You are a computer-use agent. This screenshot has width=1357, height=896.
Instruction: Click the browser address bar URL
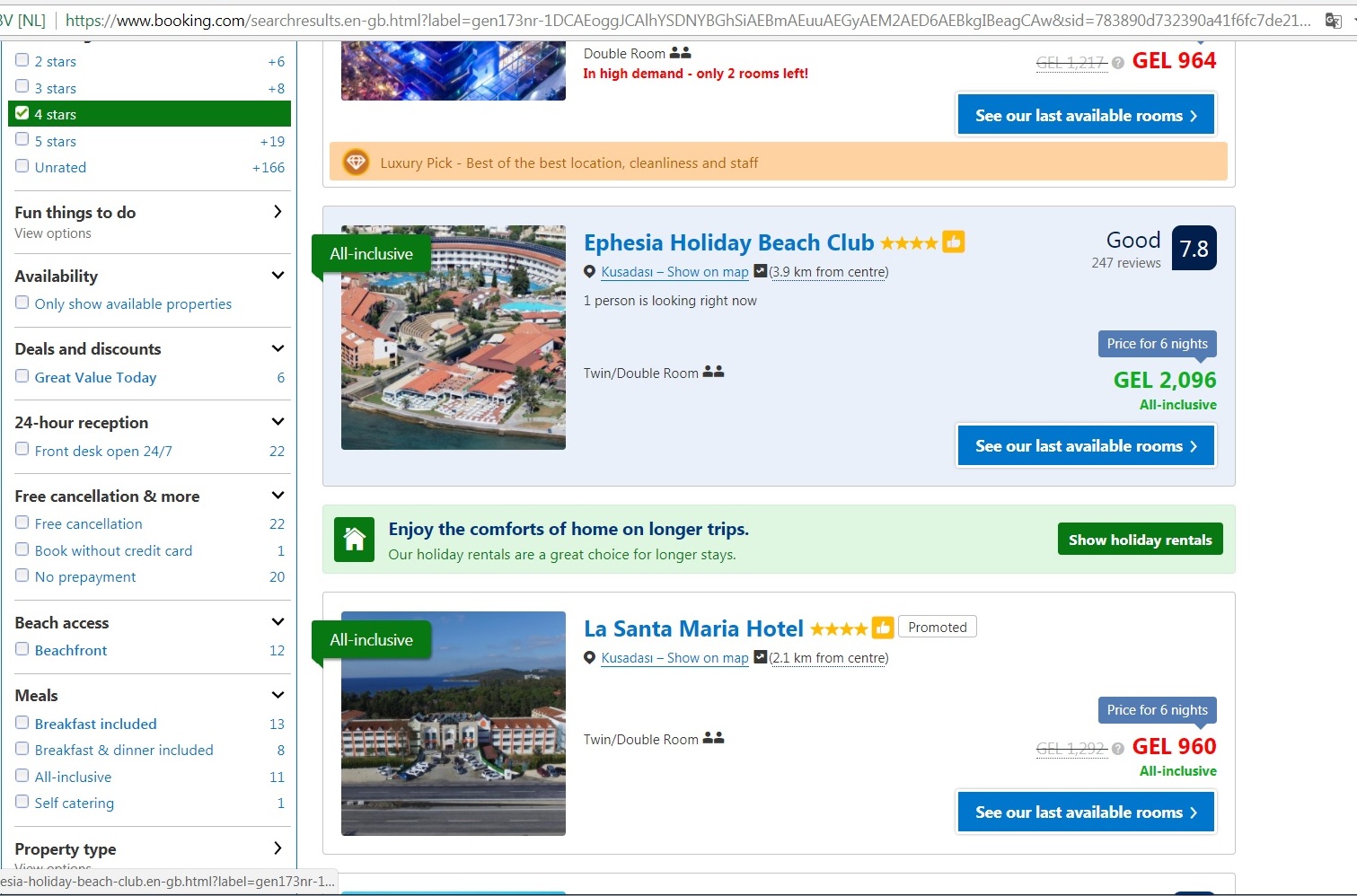(x=687, y=20)
